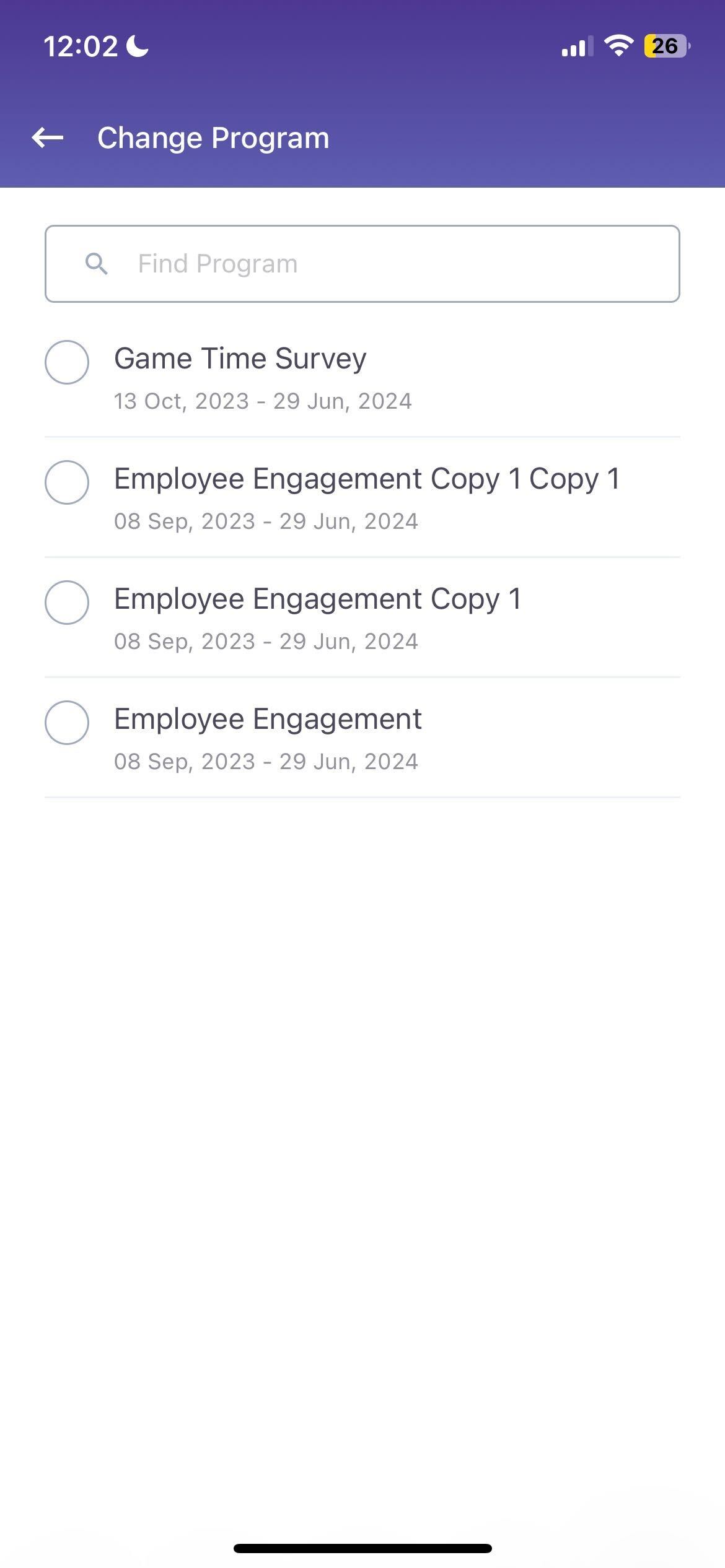Tap the Employee Engagement Copy 1 Copy 1 title
Image resolution: width=725 pixels, height=1568 pixels.
pos(367,479)
